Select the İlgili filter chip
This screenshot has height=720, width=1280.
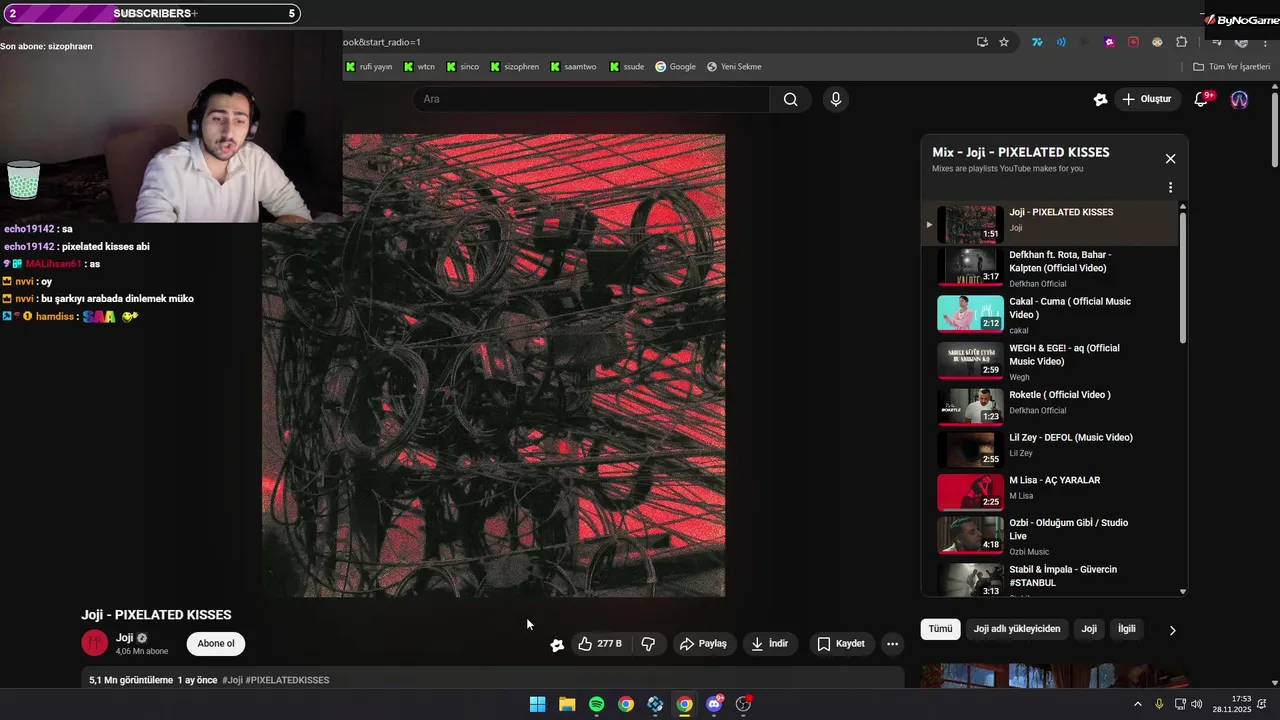tap(1126, 629)
